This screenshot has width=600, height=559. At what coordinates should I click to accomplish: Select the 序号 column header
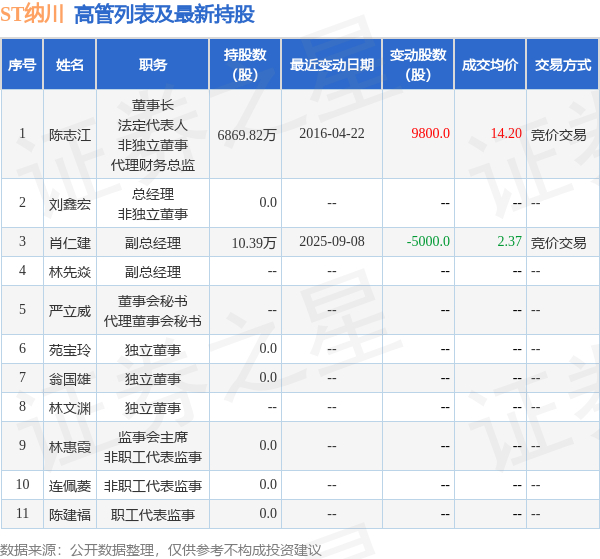click(22, 65)
